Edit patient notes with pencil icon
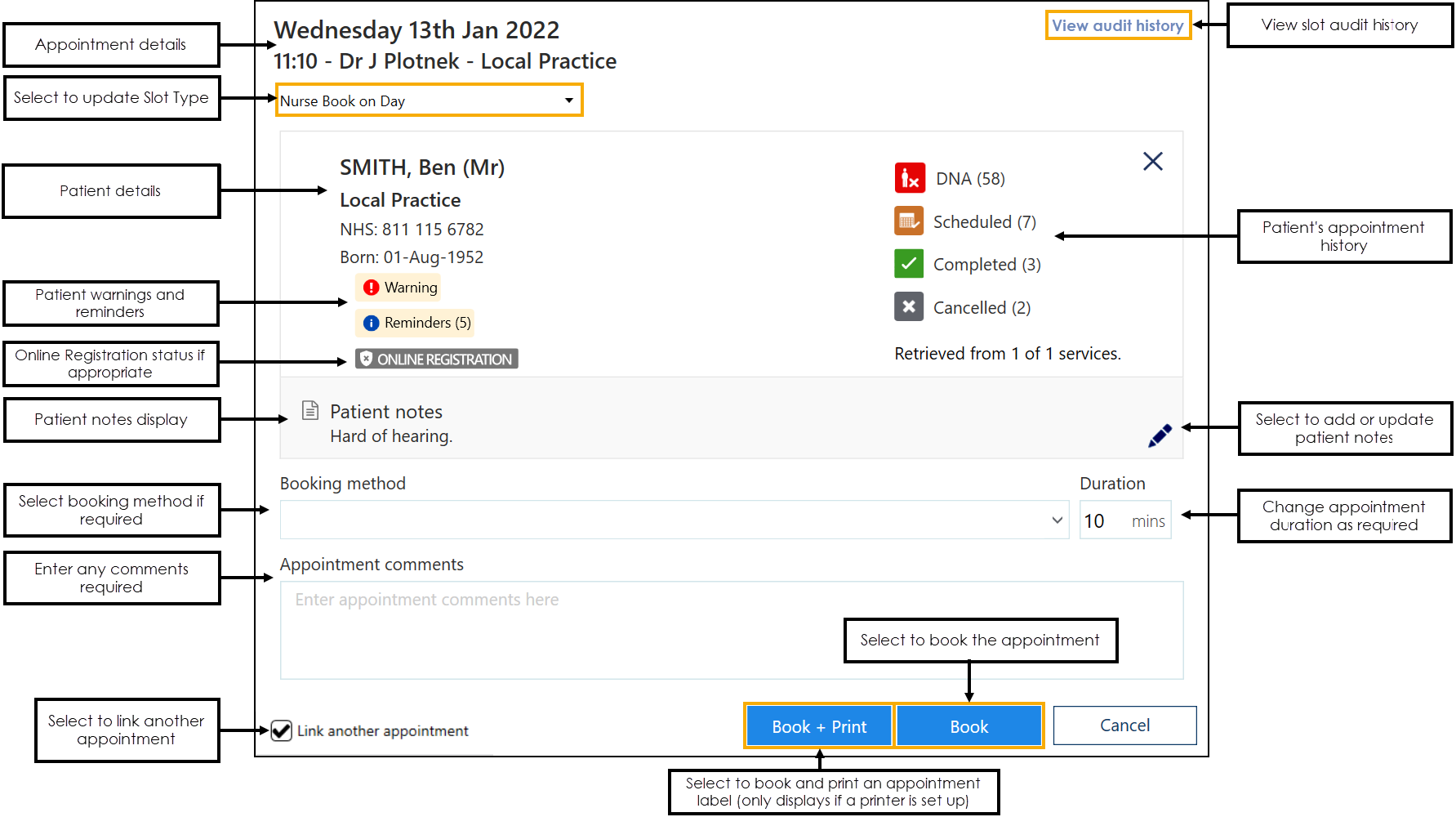 click(x=1160, y=436)
